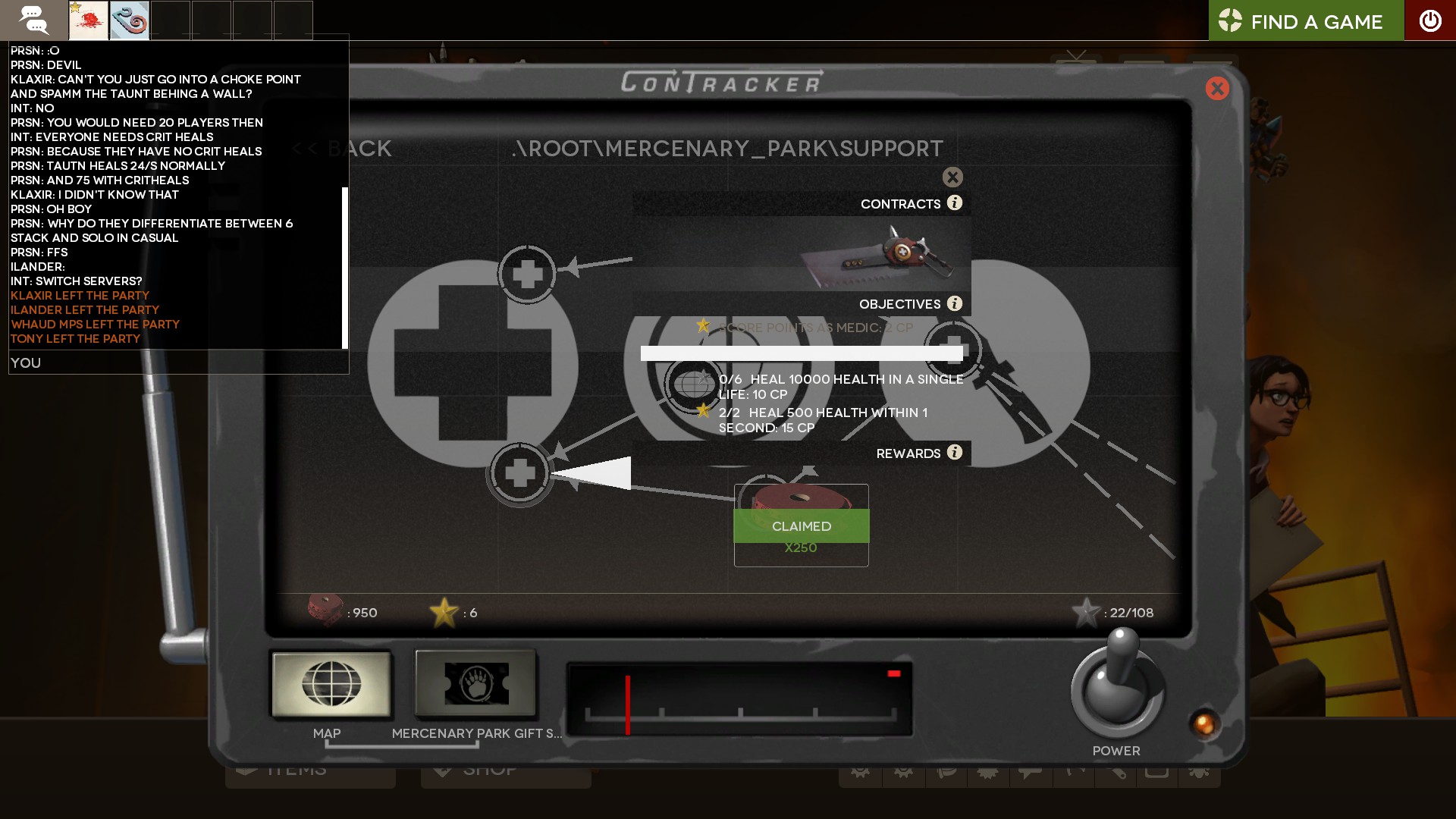Click the orange indicator light
The image size is (1456, 819).
(x=1204, y=724)
